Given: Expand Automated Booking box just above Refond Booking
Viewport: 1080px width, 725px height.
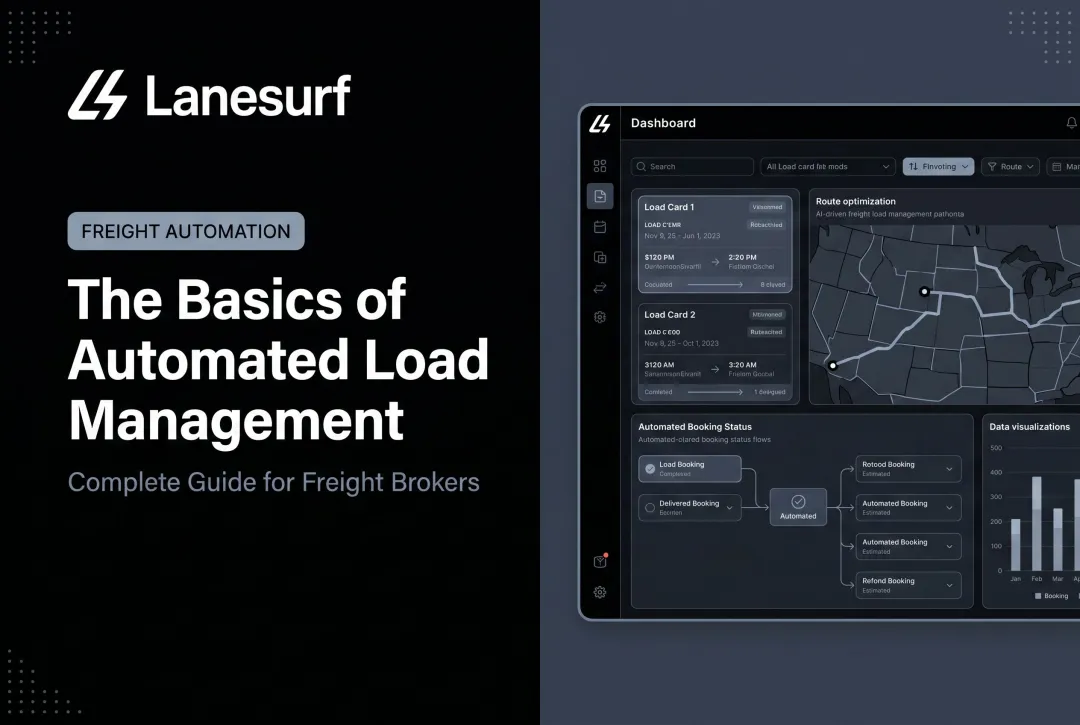Looking at the screenshot, I should coord(949,547).
